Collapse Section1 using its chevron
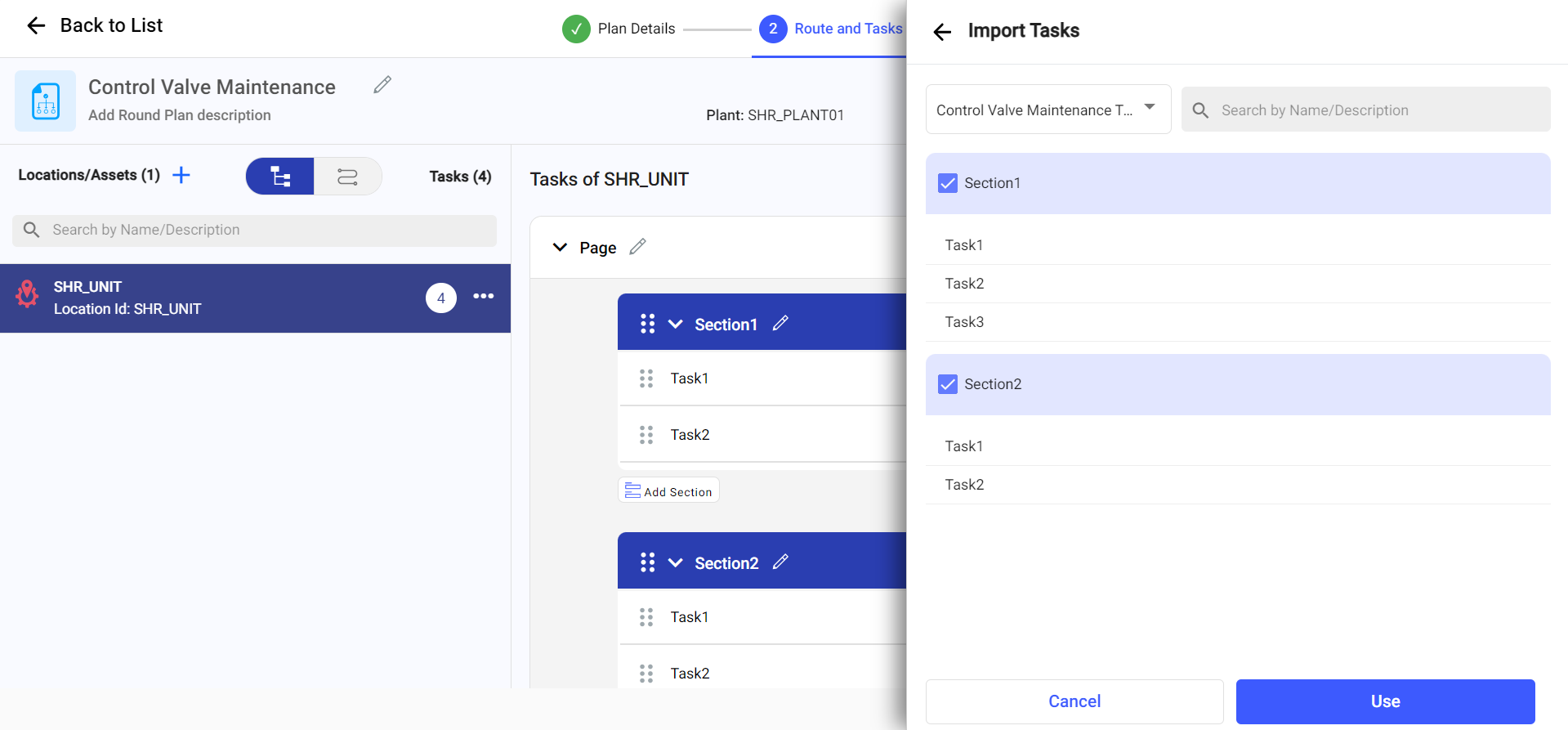 (x=676, y=325)
